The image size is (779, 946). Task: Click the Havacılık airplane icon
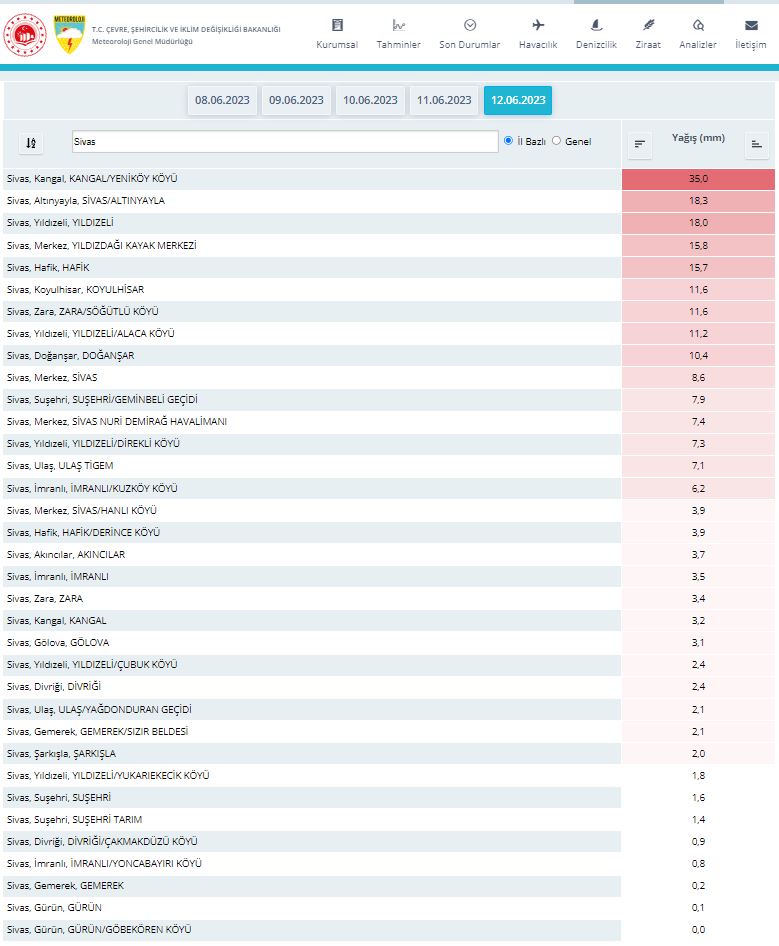click(x=538, y=25)
